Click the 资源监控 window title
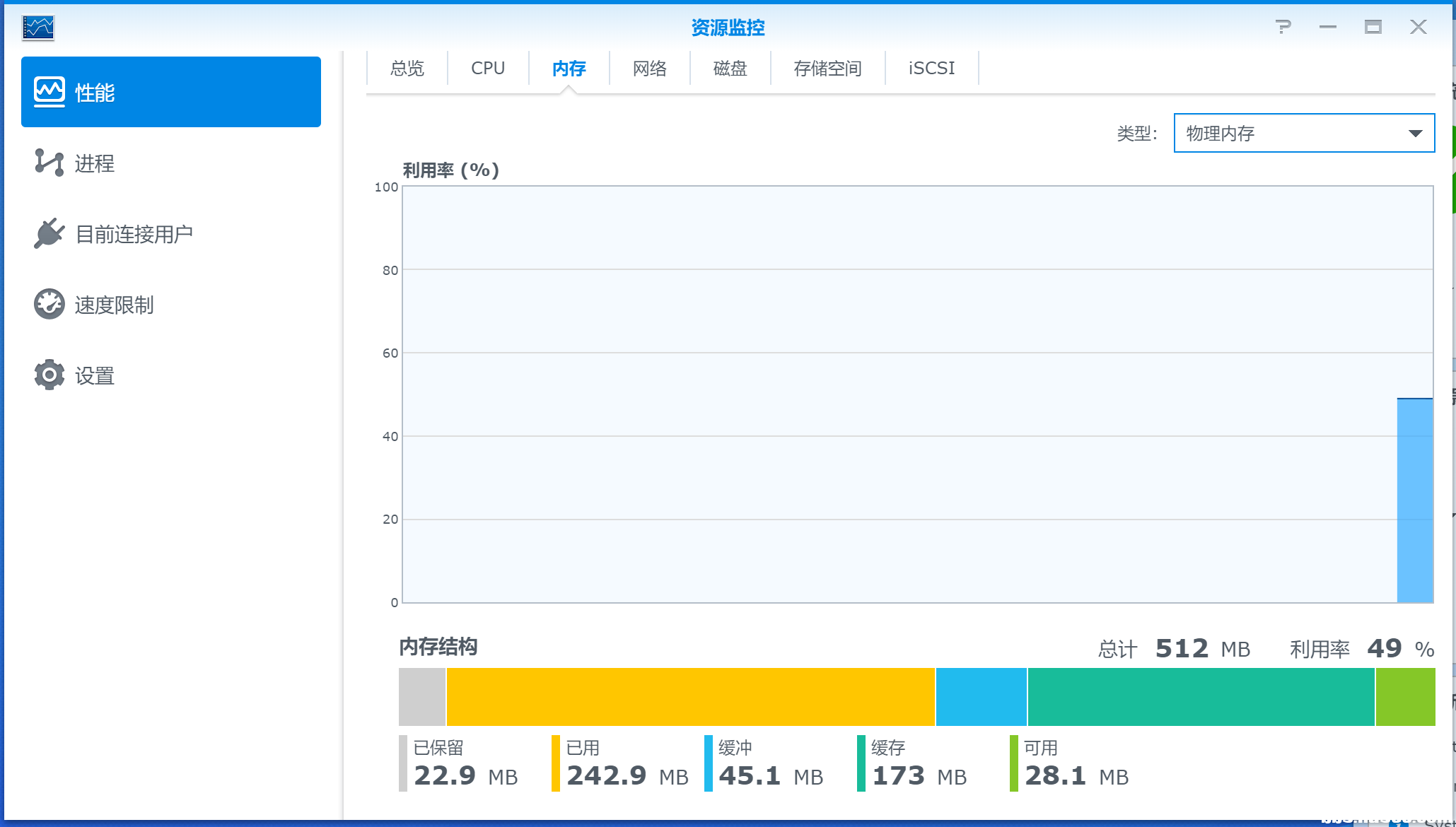1456x827 pixels. pos(728,28)
